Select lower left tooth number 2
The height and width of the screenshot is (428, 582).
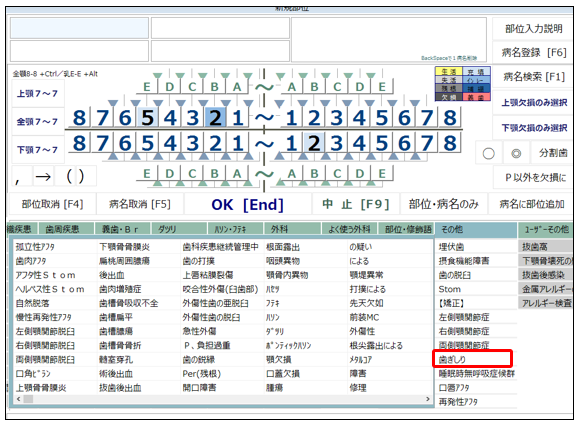coord(314,143)
